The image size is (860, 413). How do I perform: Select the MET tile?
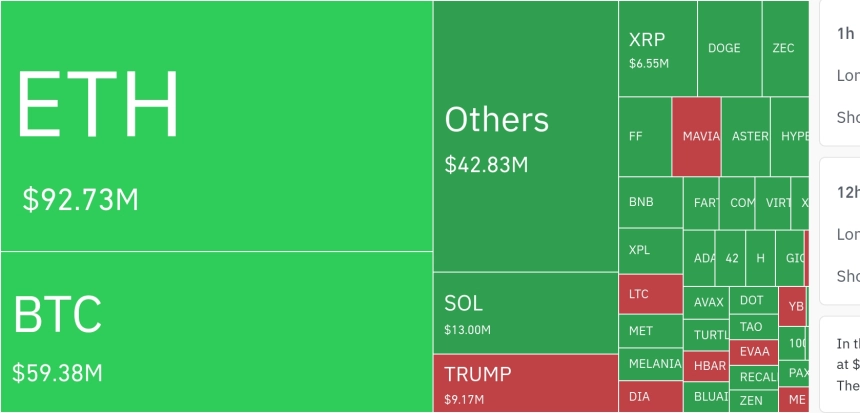(650, 331)
